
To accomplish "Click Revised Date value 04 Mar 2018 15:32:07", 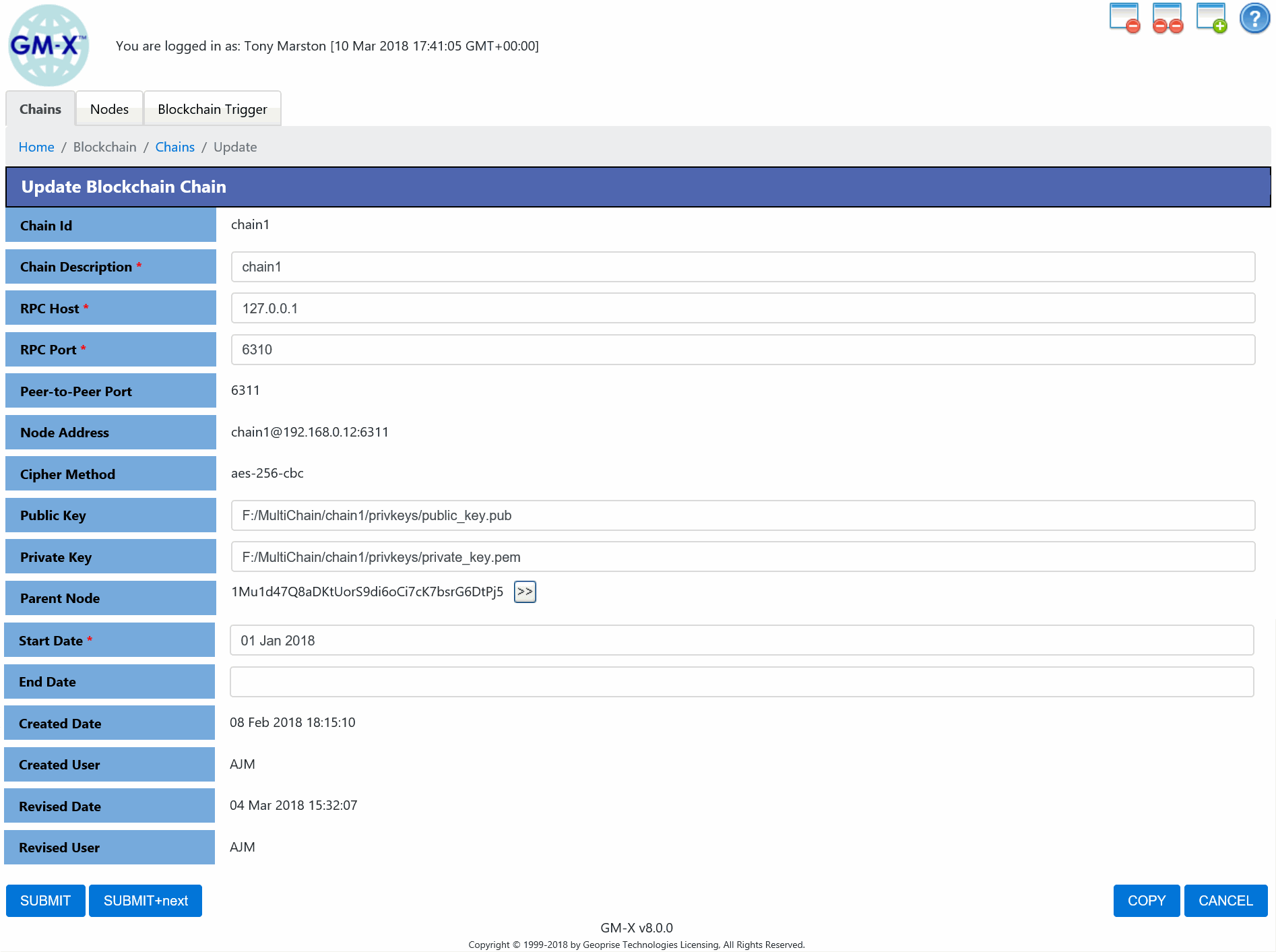I will point(294,805).
